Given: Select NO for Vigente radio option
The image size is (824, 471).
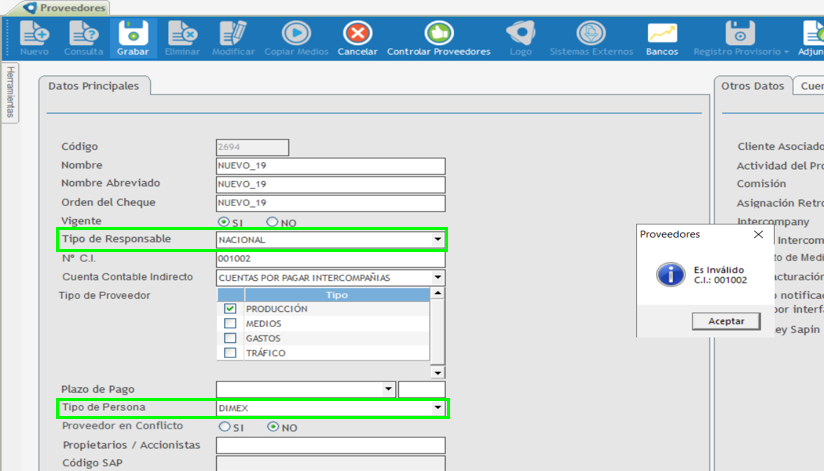Looking at the screenshot, I should coord(272,222).
